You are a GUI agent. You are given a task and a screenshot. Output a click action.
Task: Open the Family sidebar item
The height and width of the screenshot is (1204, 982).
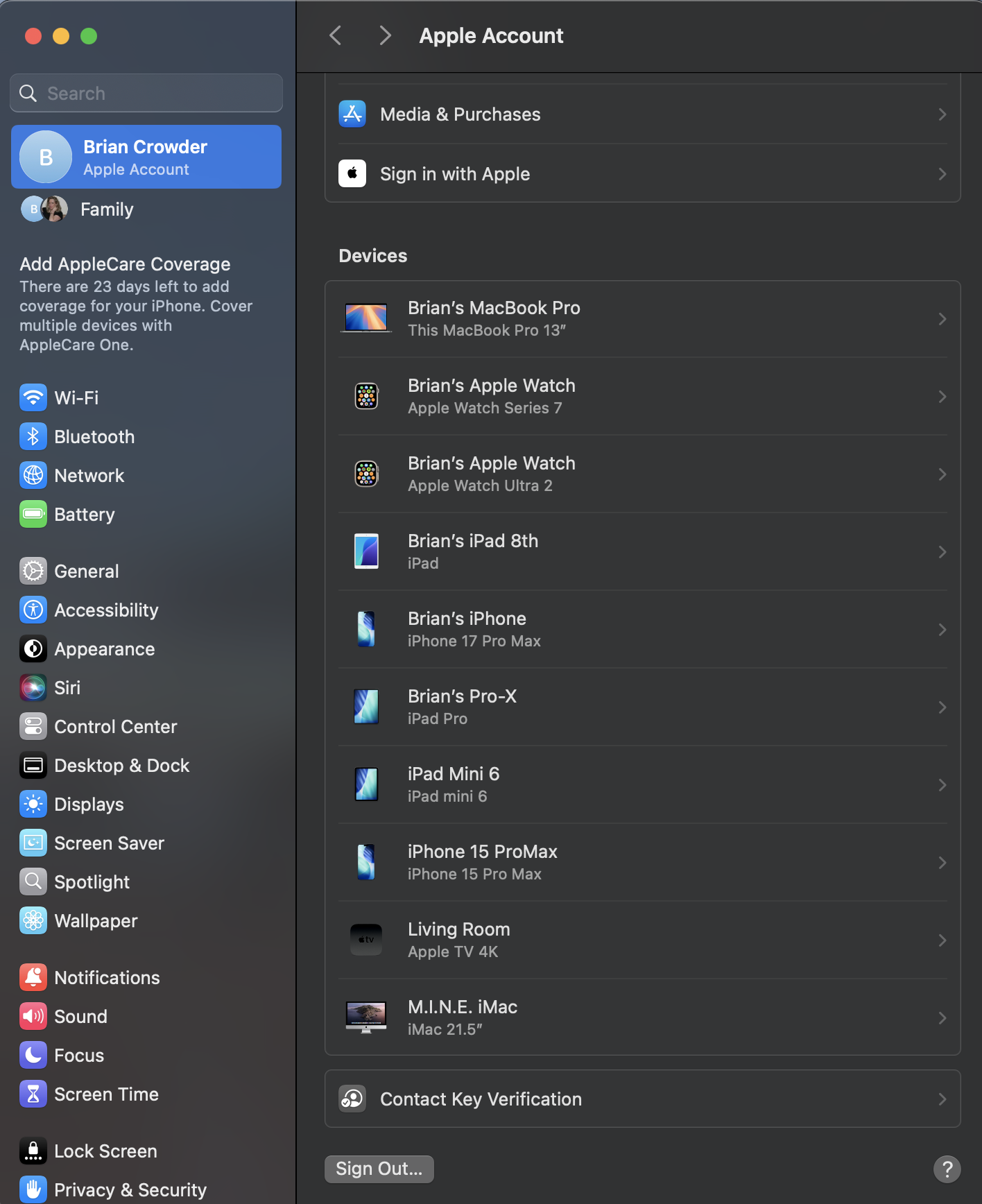146,209
